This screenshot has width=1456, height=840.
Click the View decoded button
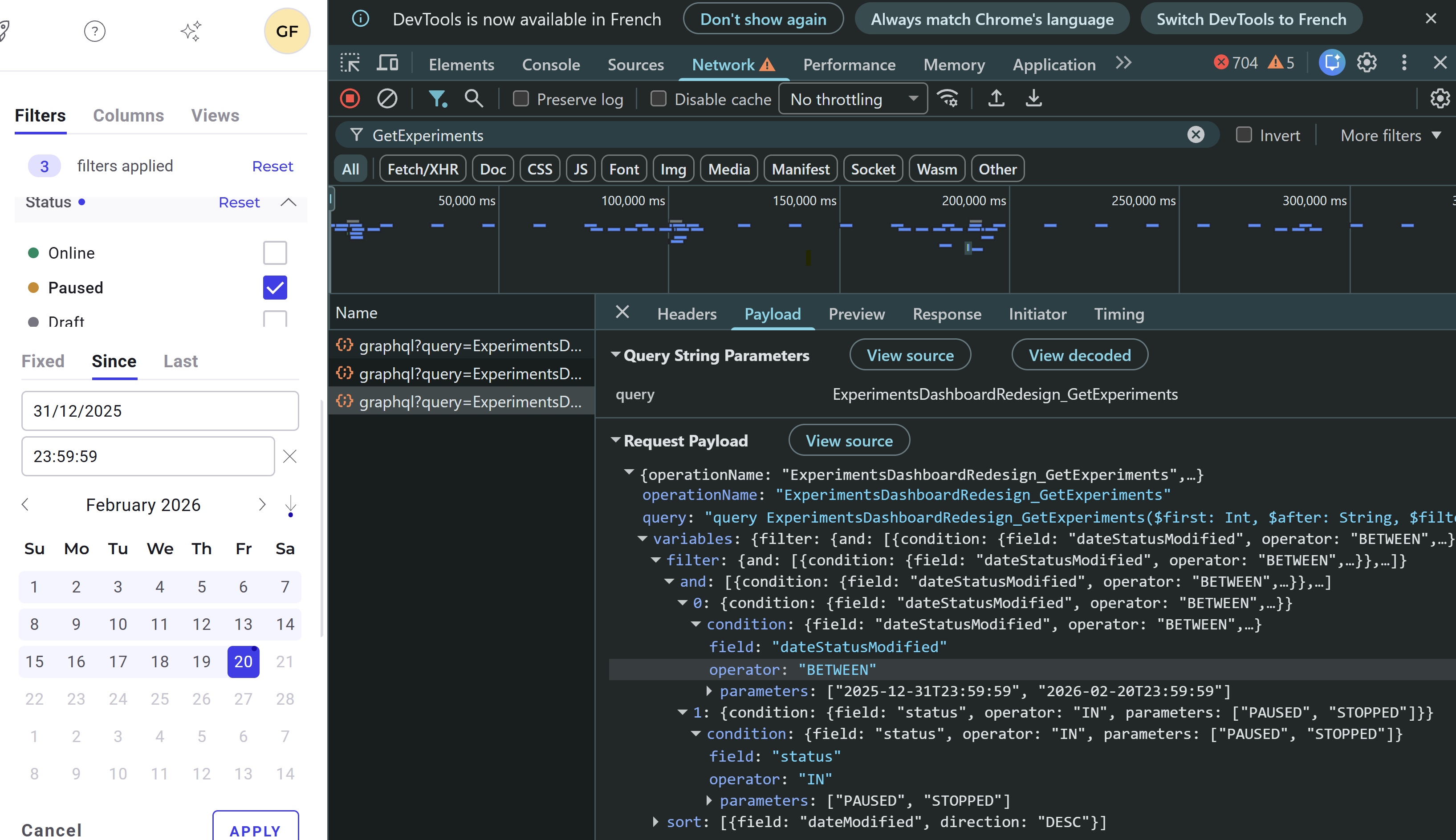[1079, 354]
